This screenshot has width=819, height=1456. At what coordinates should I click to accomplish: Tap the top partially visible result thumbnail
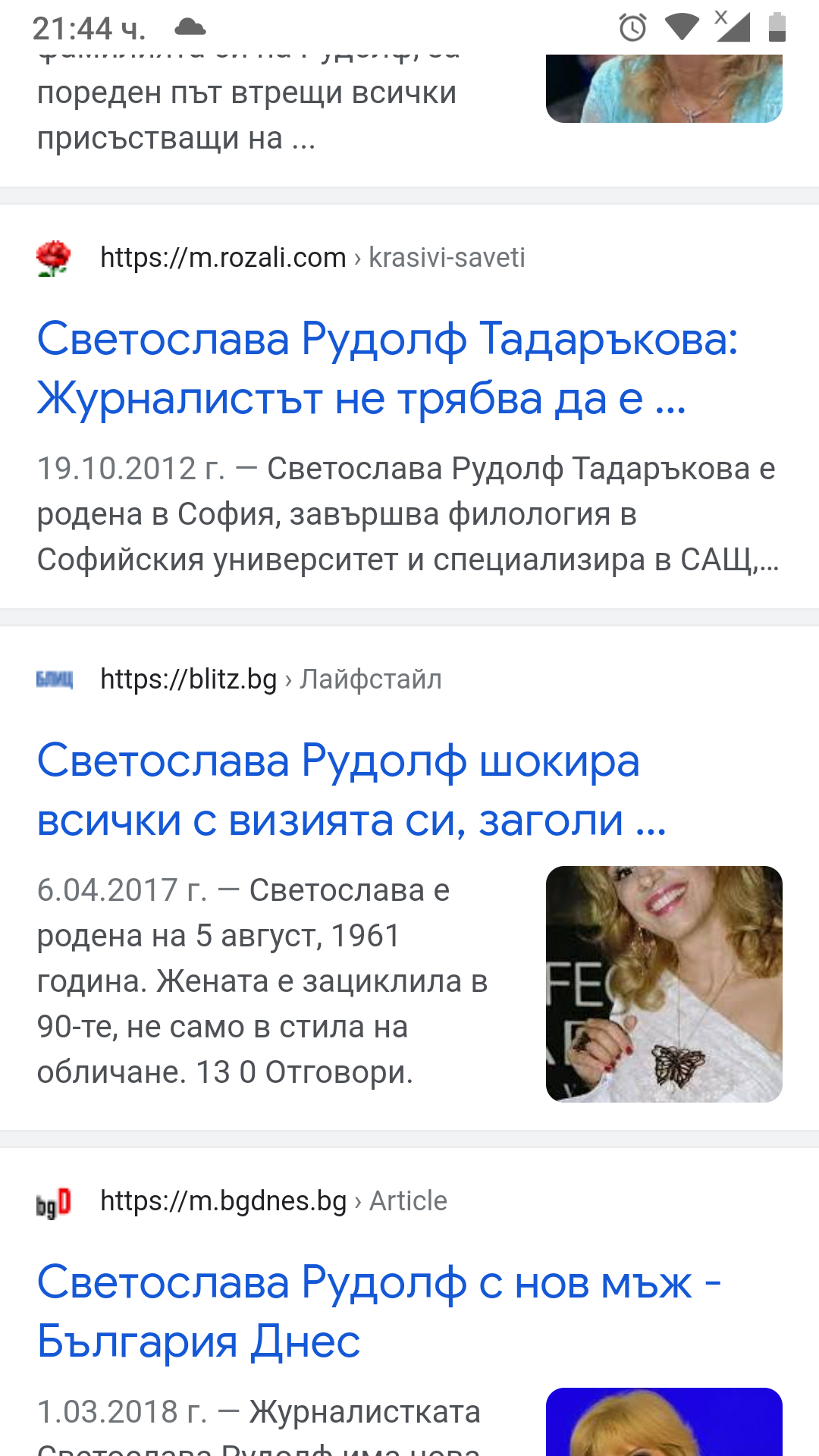664,89
